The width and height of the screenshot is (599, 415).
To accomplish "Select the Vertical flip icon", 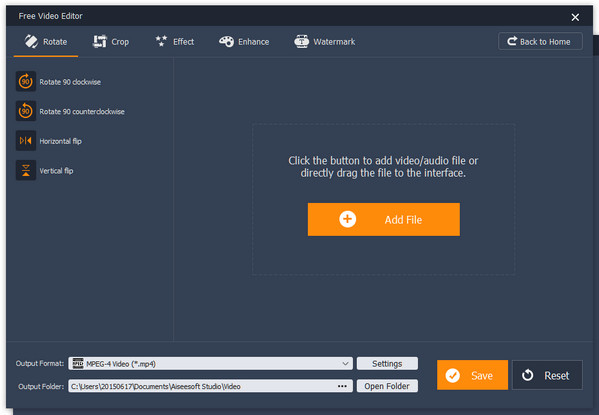I will pos(26,170).
